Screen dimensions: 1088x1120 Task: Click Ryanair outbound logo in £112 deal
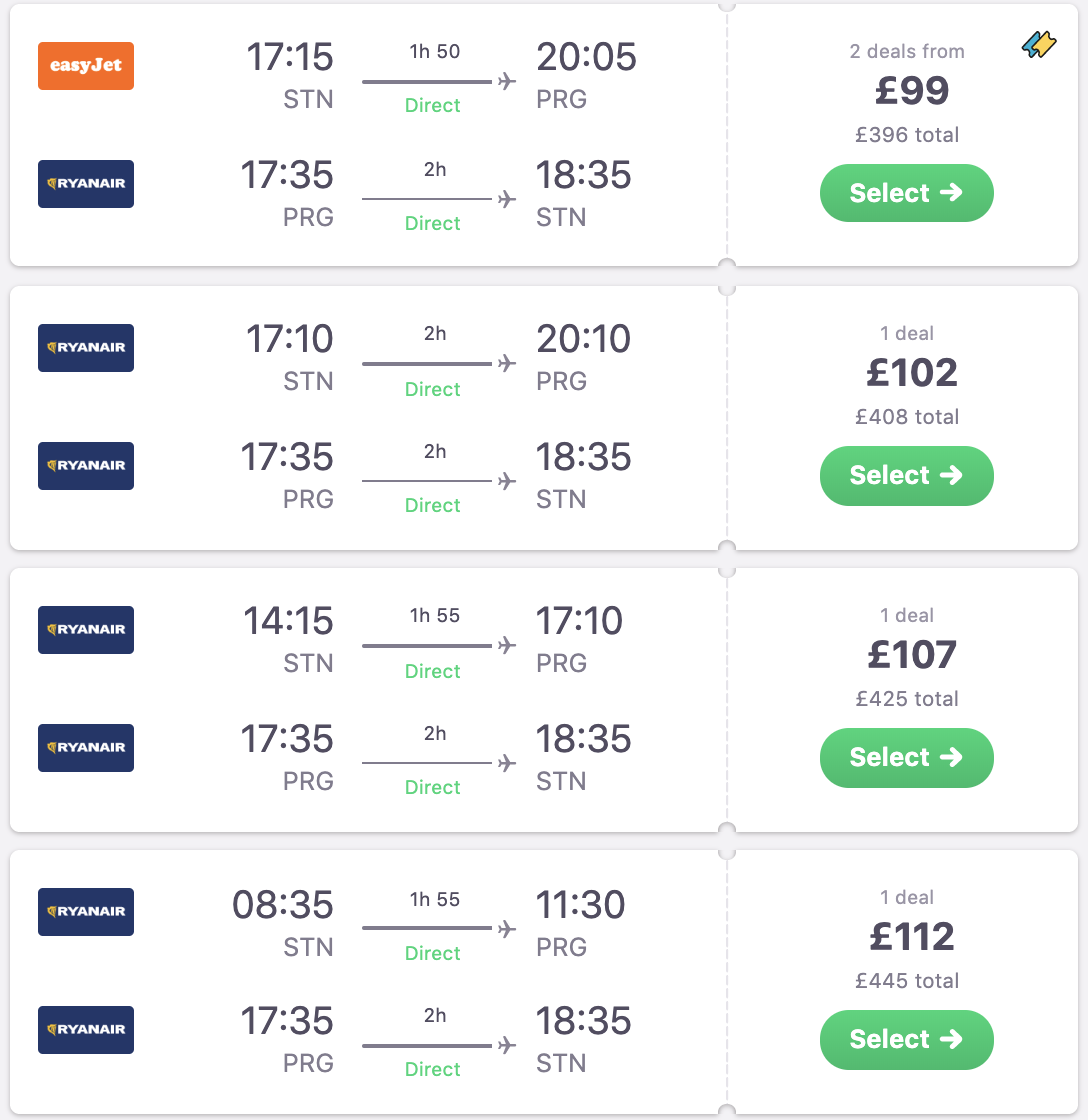tap(86, 912)
